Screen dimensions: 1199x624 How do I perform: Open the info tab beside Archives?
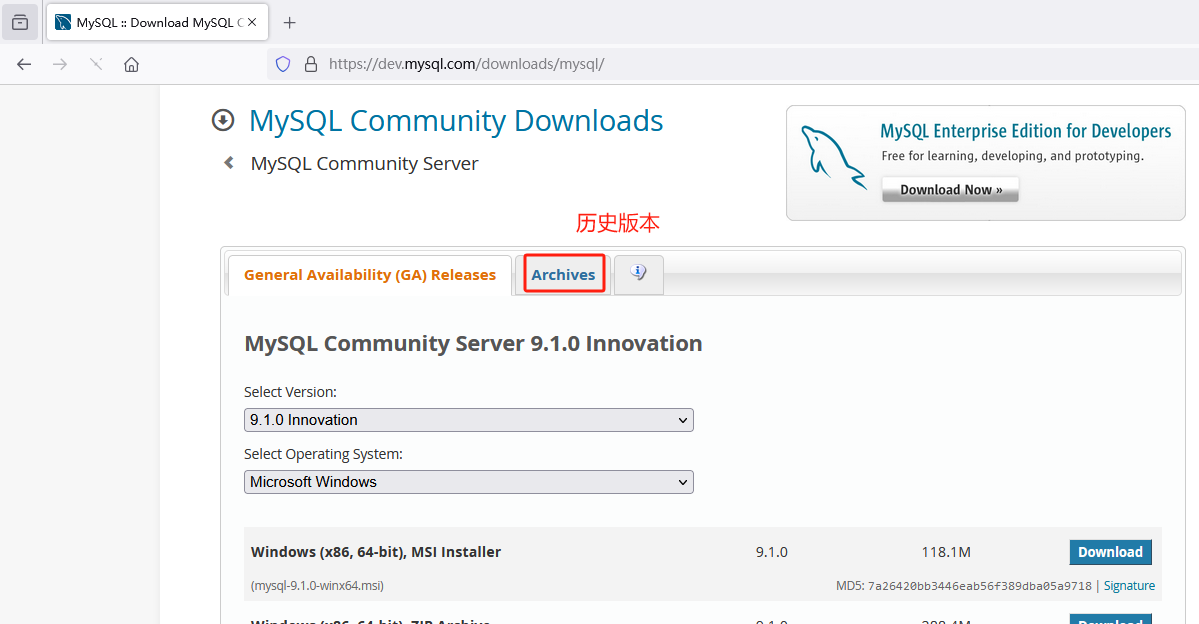click(638, 274)
